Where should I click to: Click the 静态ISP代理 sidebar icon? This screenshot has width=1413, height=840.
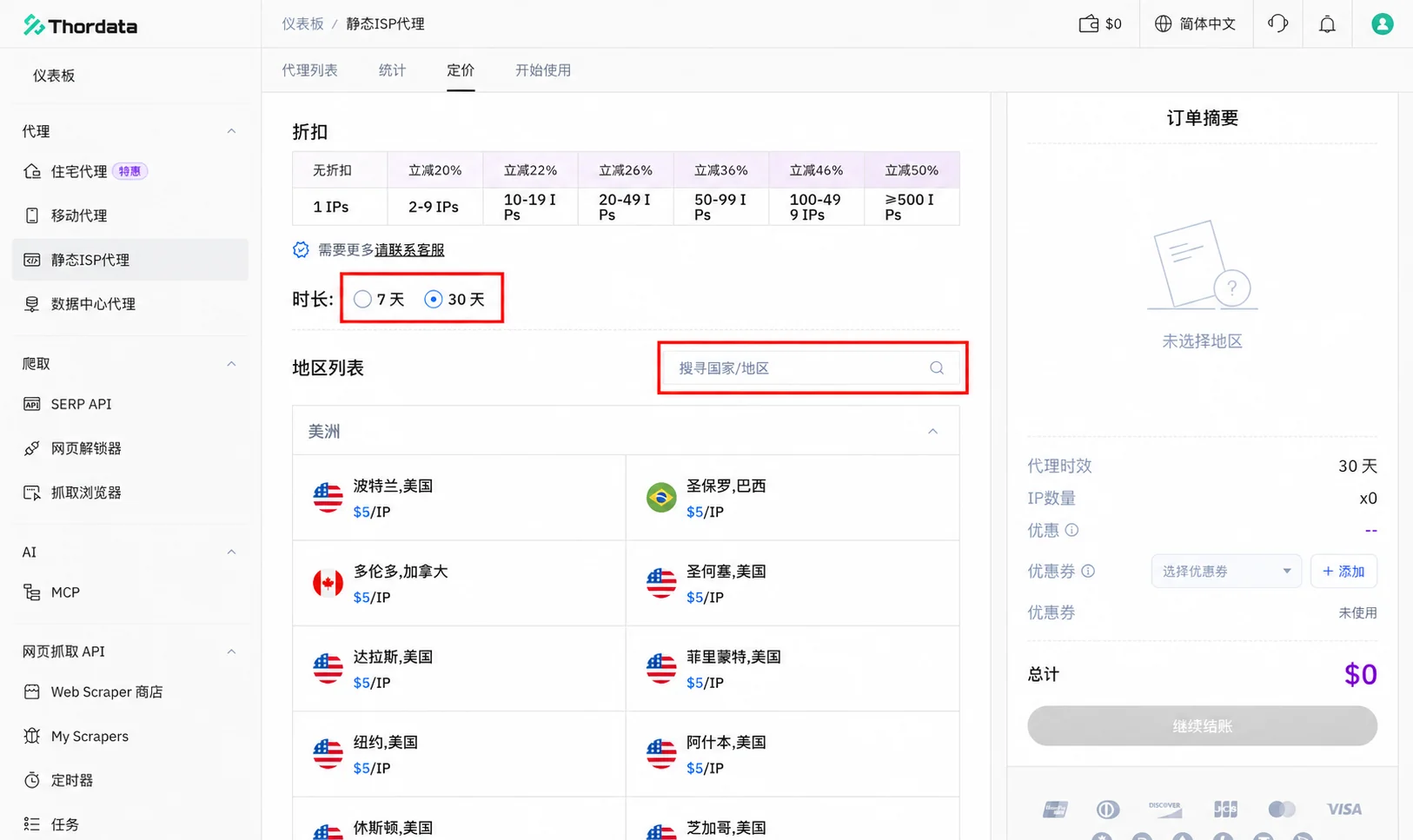[x=32, y=260]
